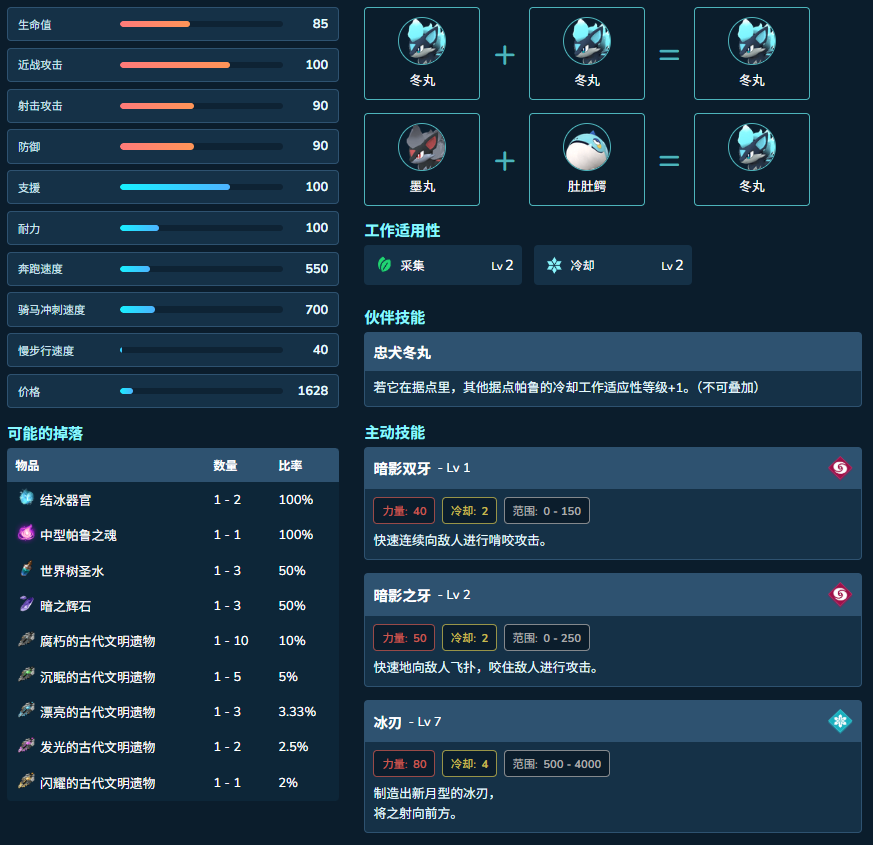Click the 漂亮的古代文明遗物 item icon
The width and height of the screenshot is (873, 845).
pos(26,710)
